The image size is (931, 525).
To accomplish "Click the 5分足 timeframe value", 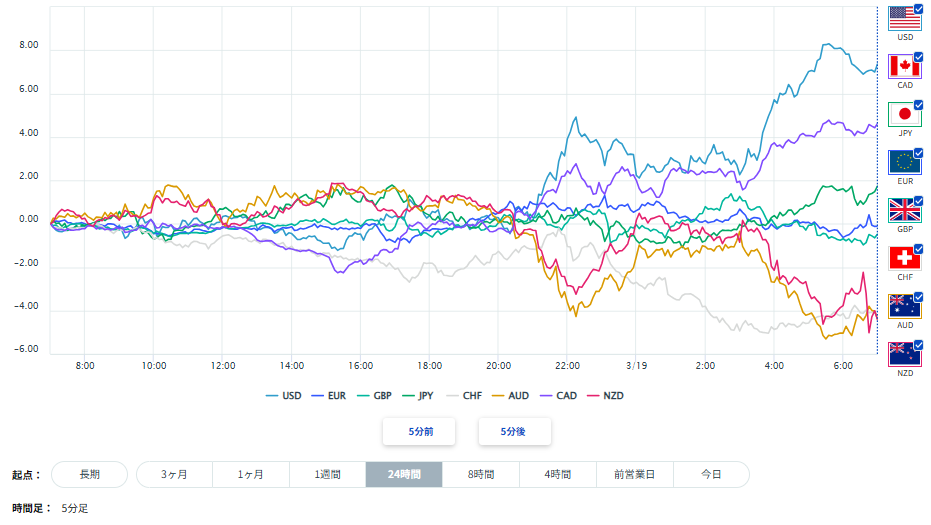I will coord(75,508).
